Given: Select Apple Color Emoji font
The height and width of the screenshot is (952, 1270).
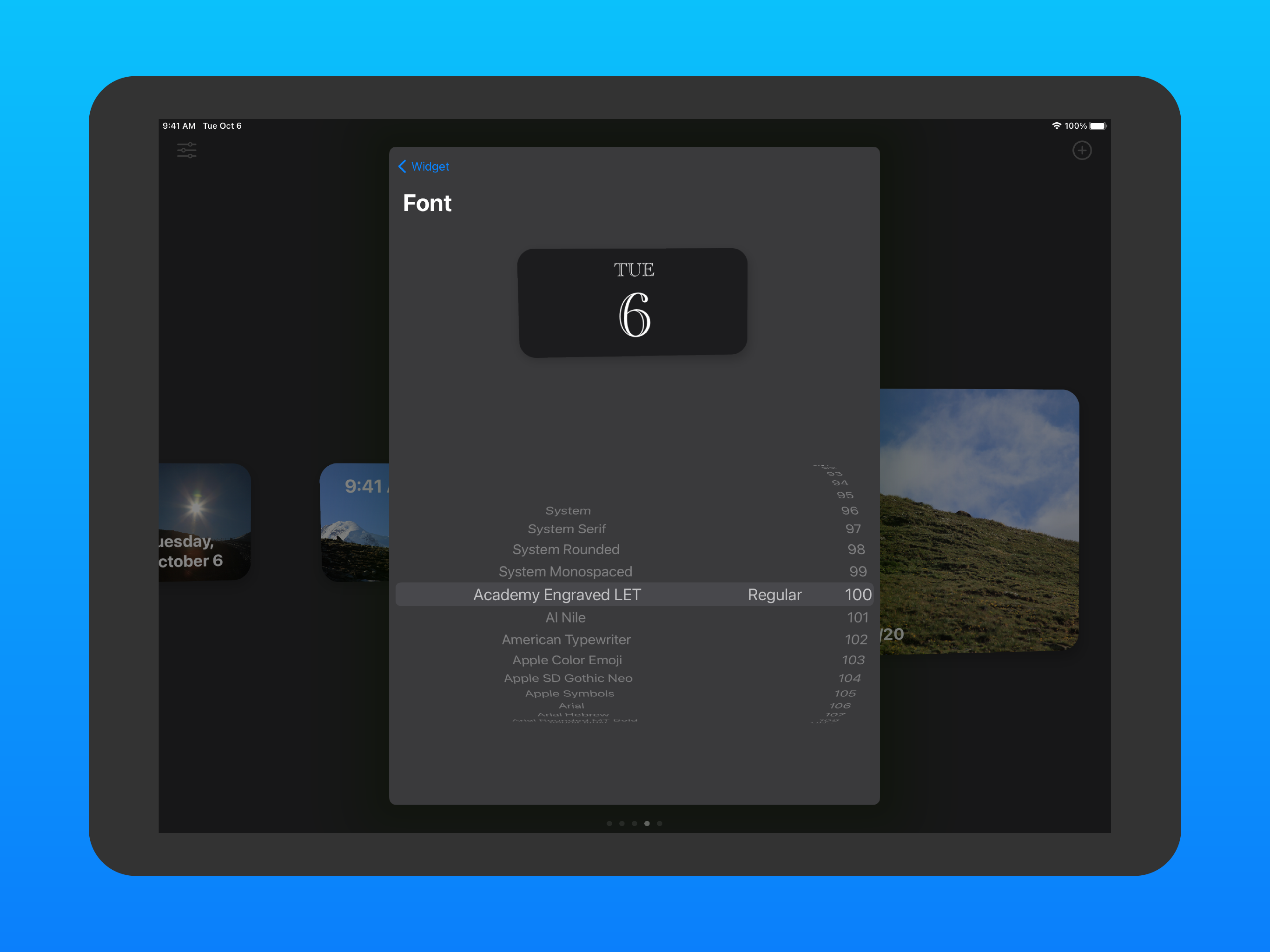Looking at the screenshot, I should [x=567, y=661].
